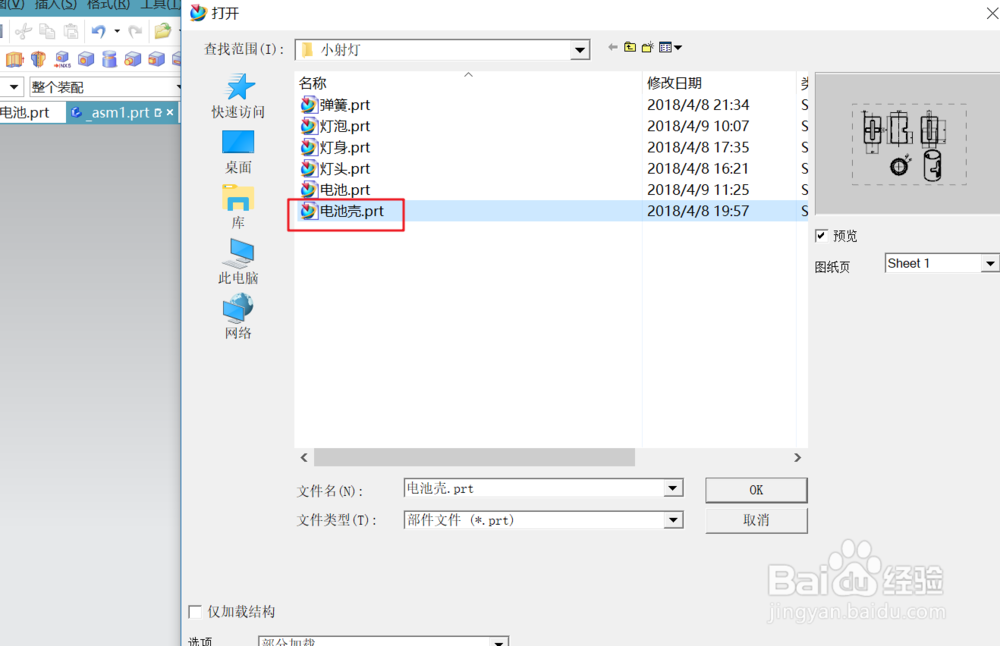The width and height of the screenshot is (1000, 646).
Task: Sort files by modified date column
Action: coord(674,83)
